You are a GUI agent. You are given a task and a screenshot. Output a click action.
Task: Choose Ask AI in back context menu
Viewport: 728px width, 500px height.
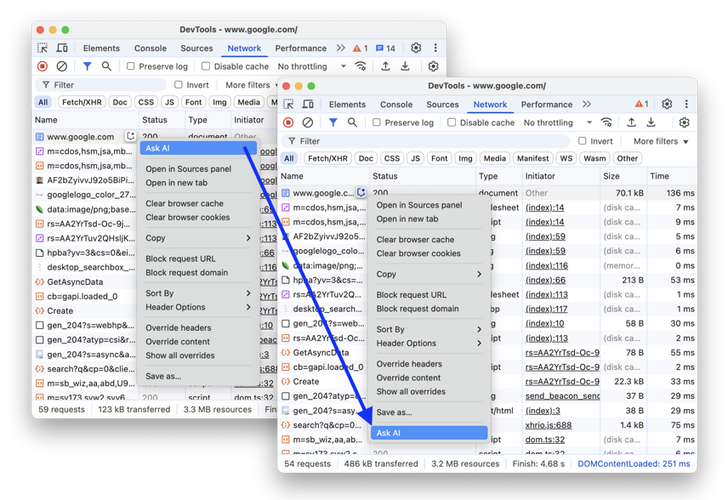pos(198,148)
